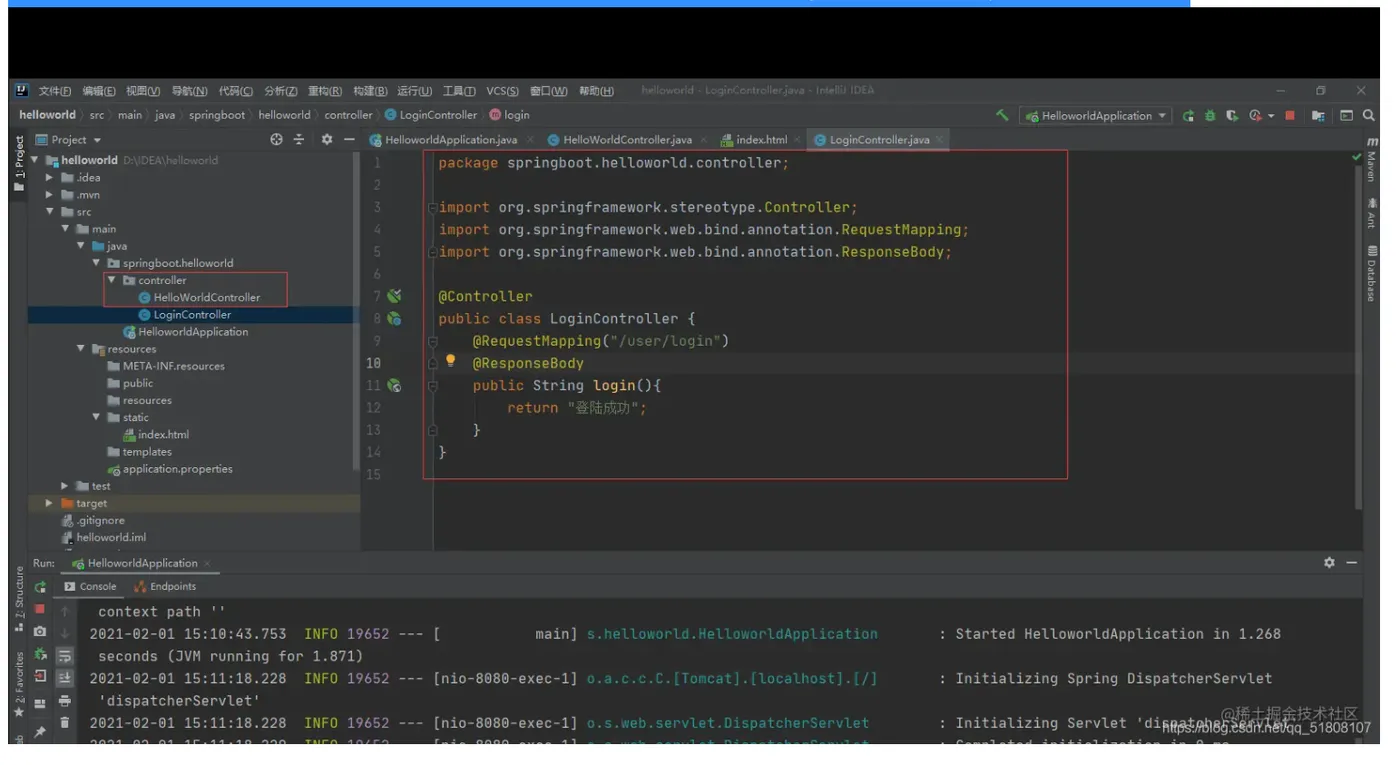1400x765 pixels.
Task: Open the 重构(R) menu
Action: coord(325,91)
